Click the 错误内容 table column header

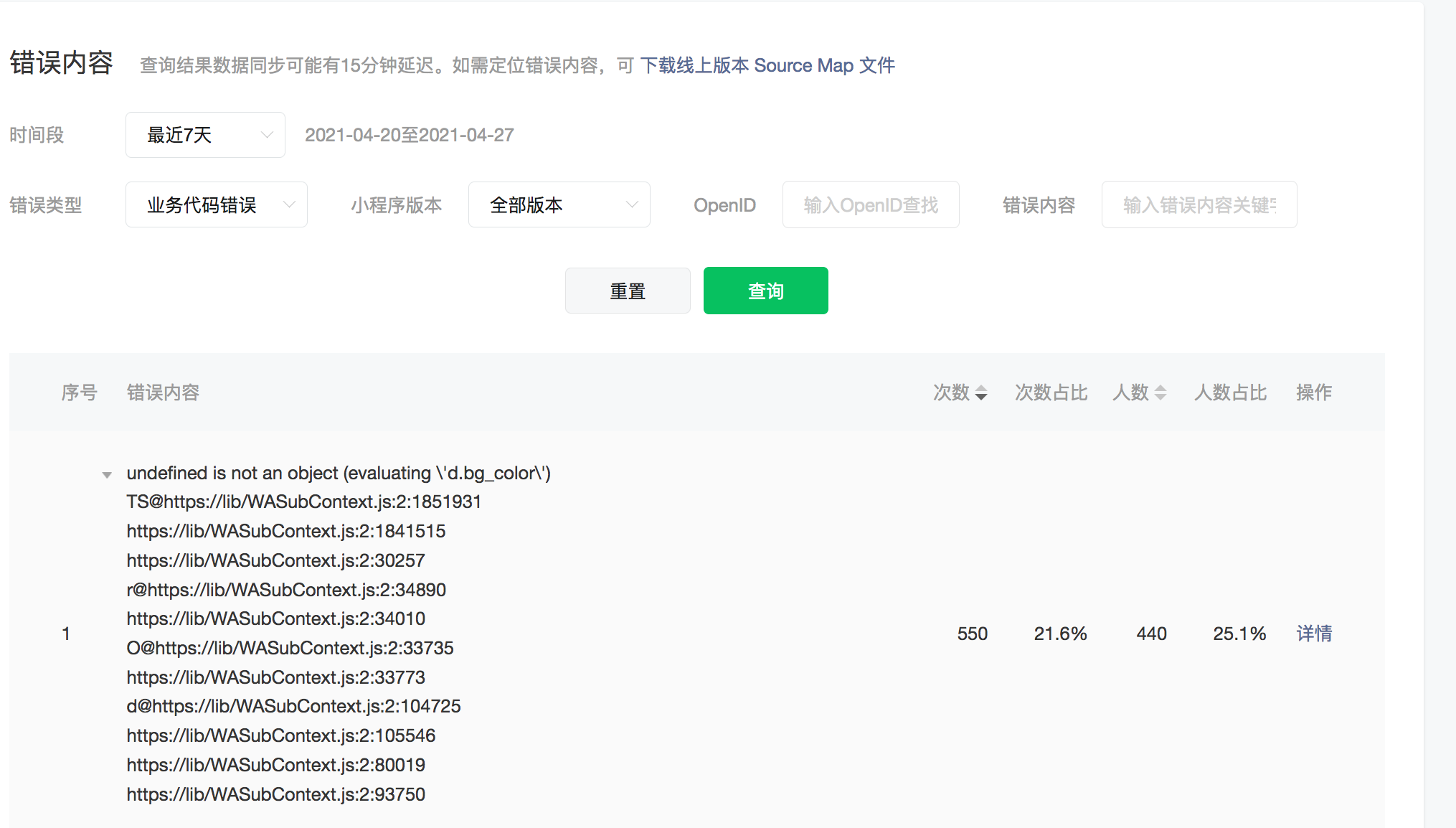163,392
